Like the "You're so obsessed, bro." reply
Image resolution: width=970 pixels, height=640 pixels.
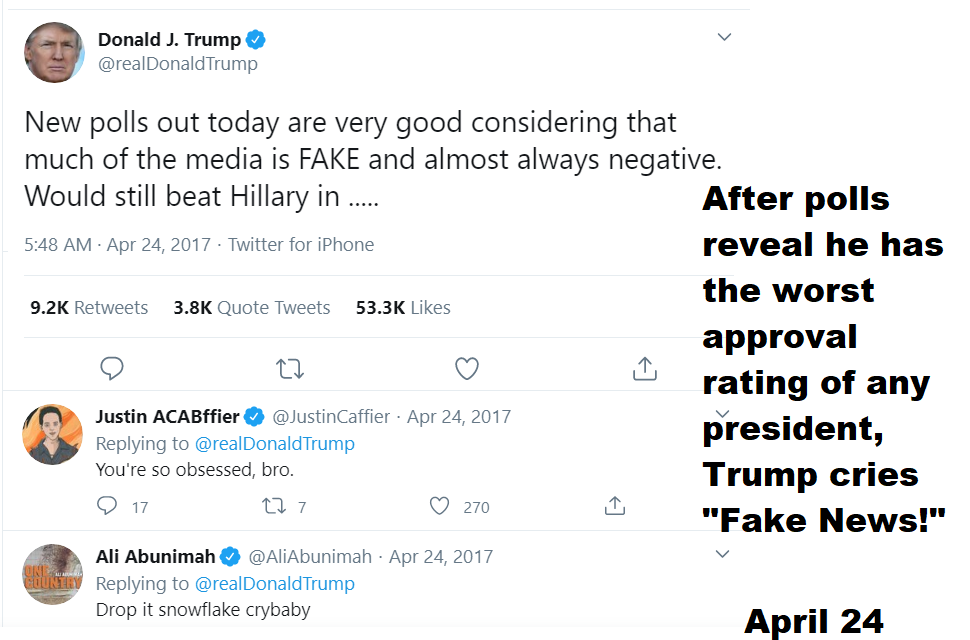click(x=439, y=506)
